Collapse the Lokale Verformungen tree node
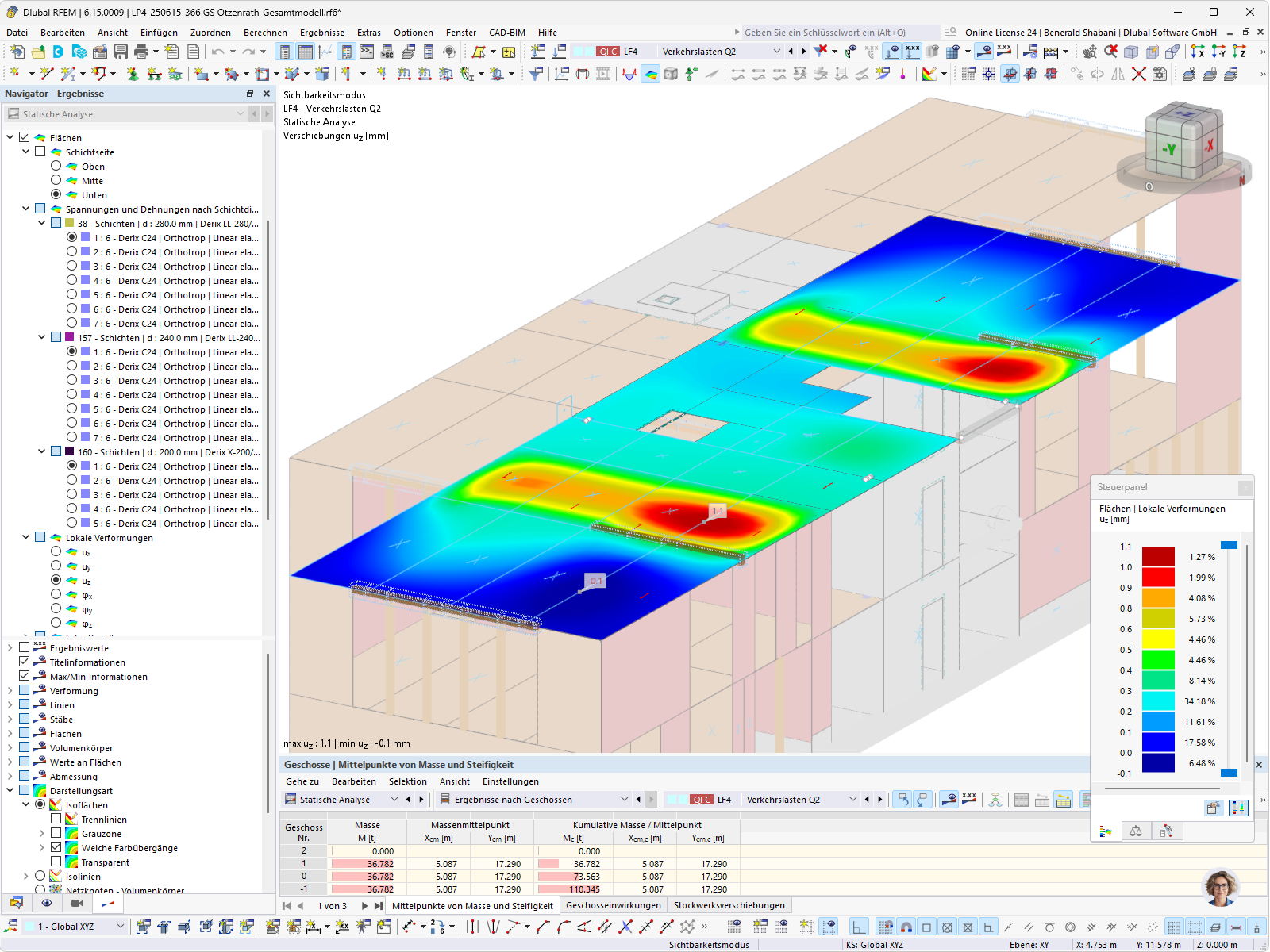Screen dimensions: 1270x952 (x=26, y=538)
